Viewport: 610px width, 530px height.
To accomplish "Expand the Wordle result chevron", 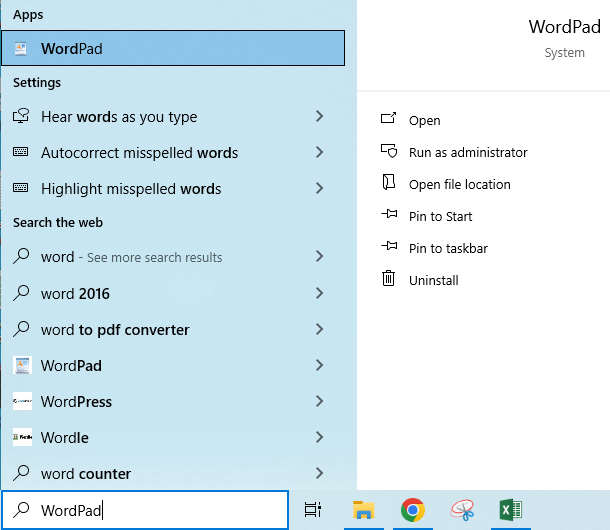I will [319, 437].
